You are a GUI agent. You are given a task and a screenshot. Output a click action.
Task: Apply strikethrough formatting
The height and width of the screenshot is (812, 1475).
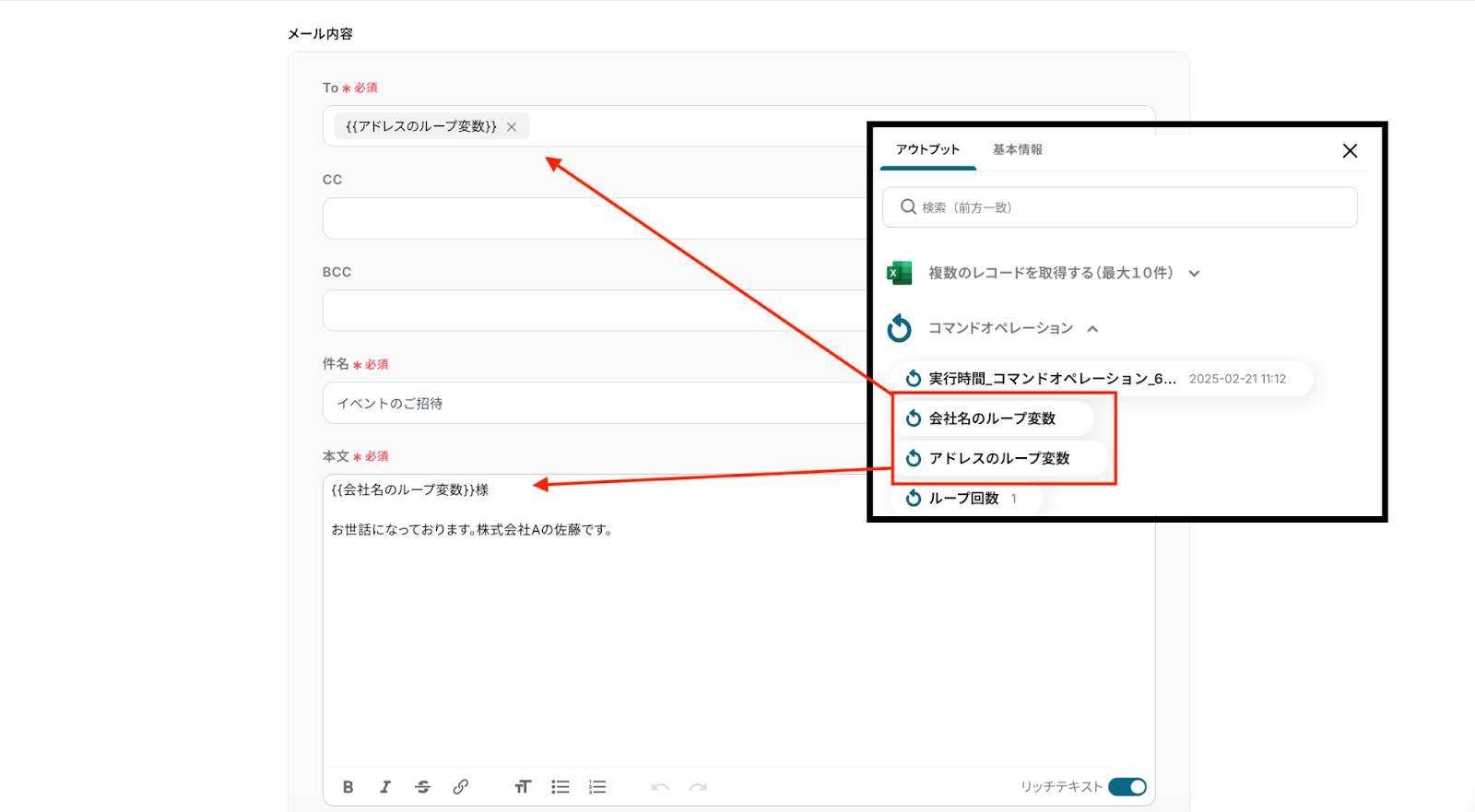(423, 787)
